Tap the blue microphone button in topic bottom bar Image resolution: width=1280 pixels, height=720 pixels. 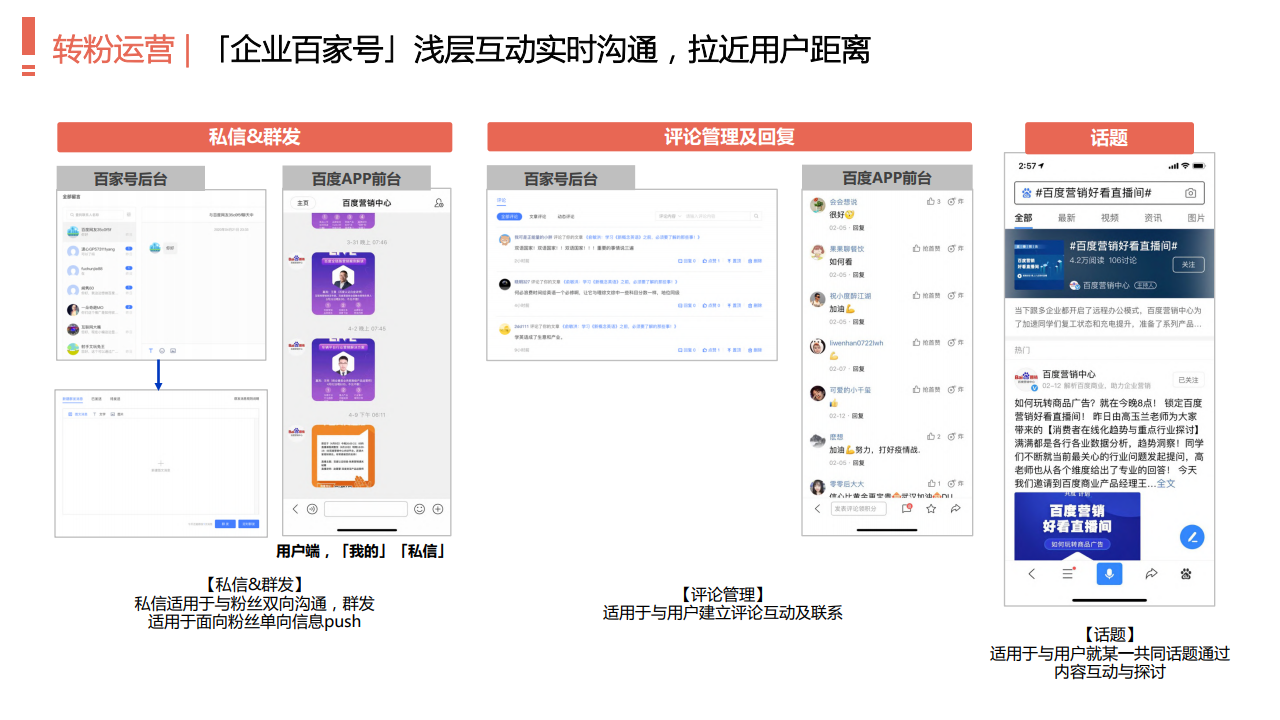click(1108, 574)
